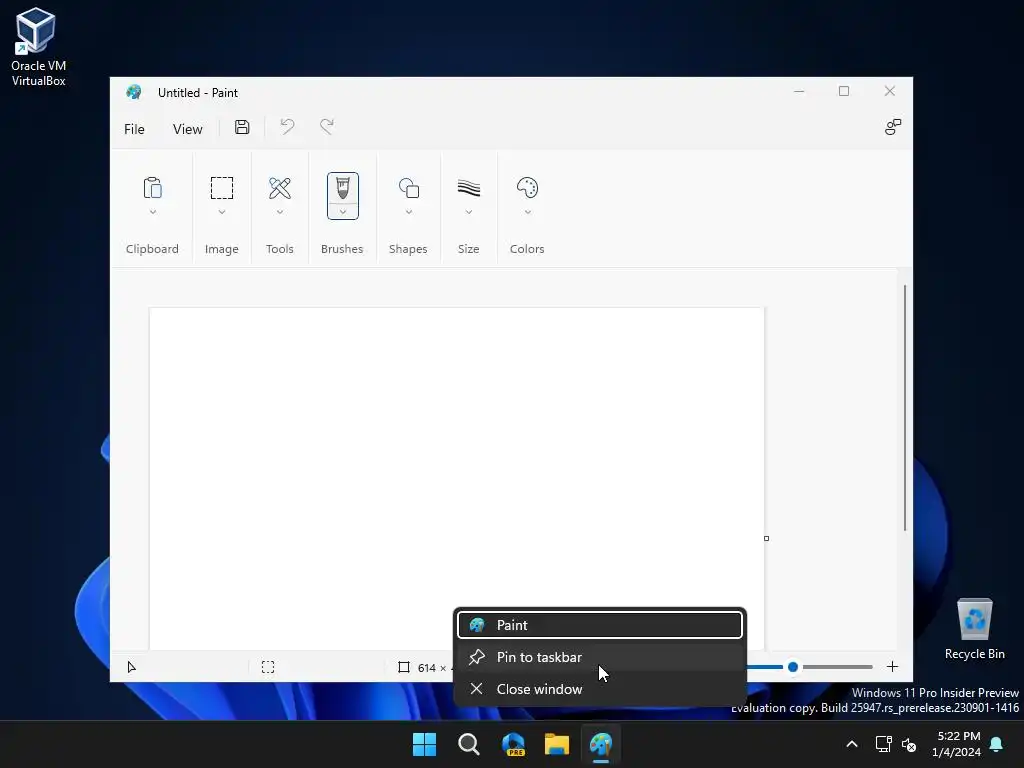Click the Paint icon in the taskbar

coord(601,744)
